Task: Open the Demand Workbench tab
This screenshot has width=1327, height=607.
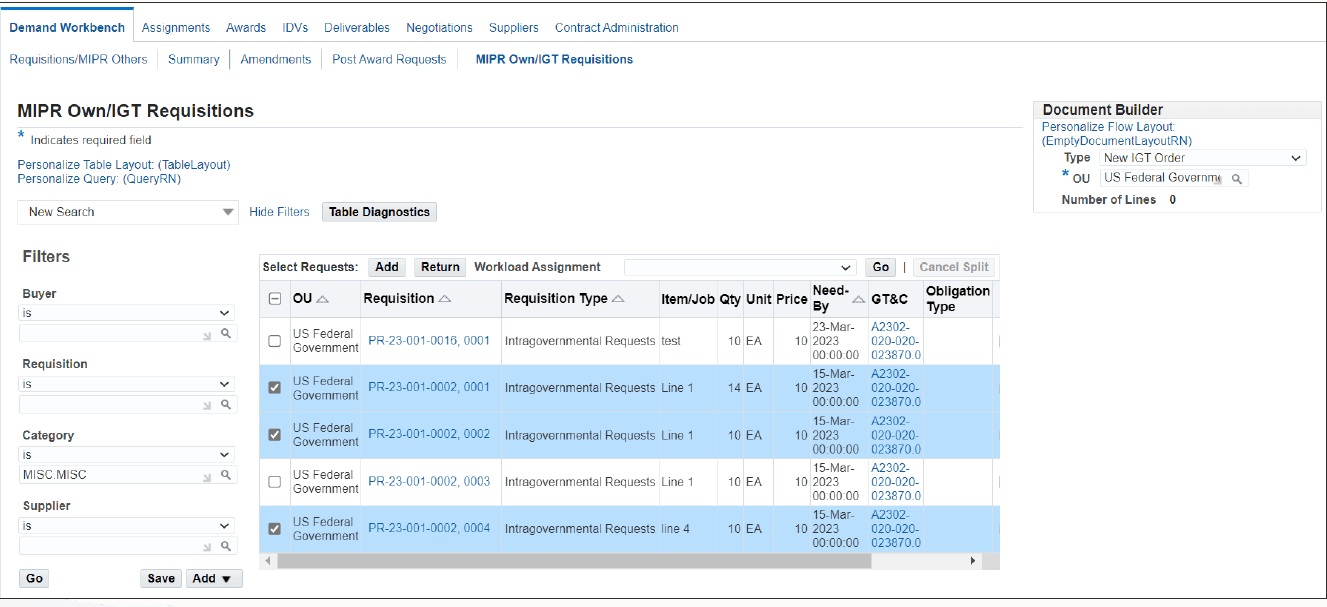Action: tap(67, 28)
